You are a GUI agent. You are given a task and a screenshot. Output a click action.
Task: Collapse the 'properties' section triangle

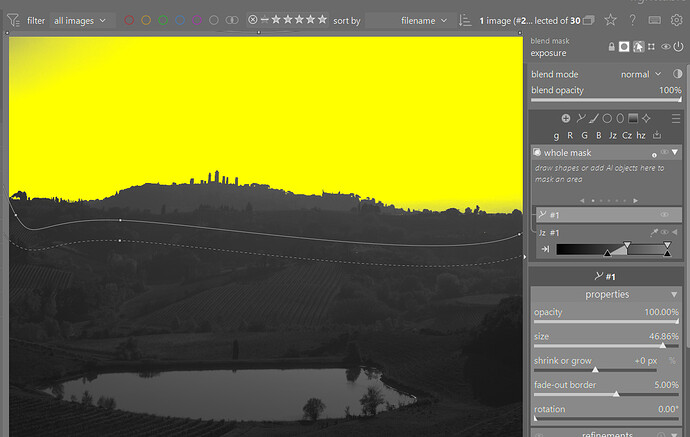click(674, 294)
